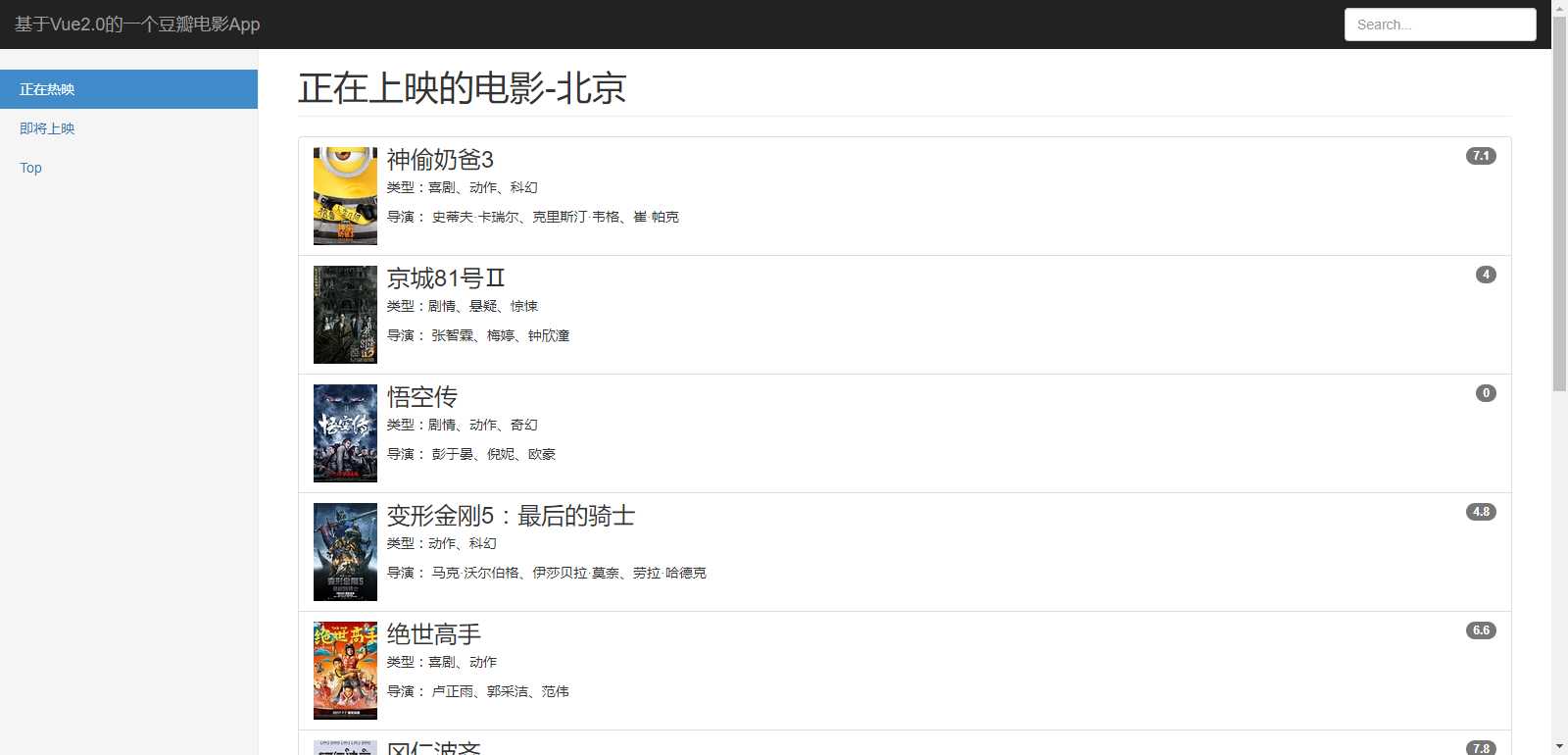The width and height of the screenshot is (1568, 755).
Task: Open 悟空传 poster thumbnail
Action: coord(345,433)
